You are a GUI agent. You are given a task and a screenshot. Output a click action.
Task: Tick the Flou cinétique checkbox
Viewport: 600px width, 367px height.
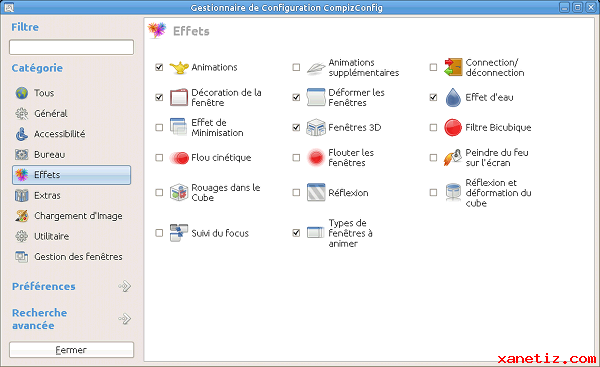(x=159, y=158)
